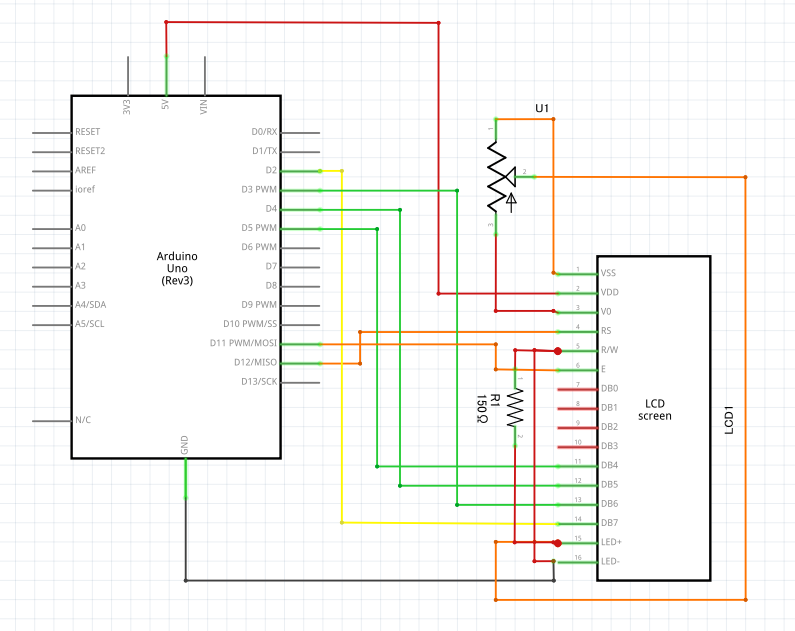
Task: Click the LCD DB0 pin label
Action: (x=609, y=389)
